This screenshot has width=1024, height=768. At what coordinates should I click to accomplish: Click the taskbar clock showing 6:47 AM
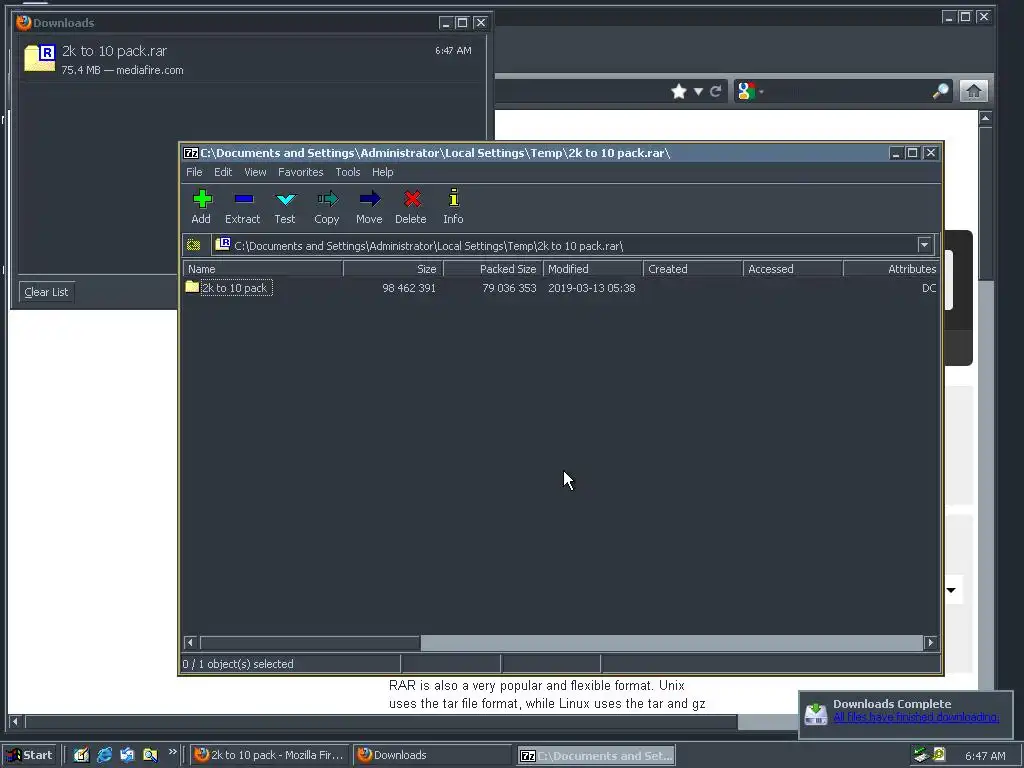[985, 756]
